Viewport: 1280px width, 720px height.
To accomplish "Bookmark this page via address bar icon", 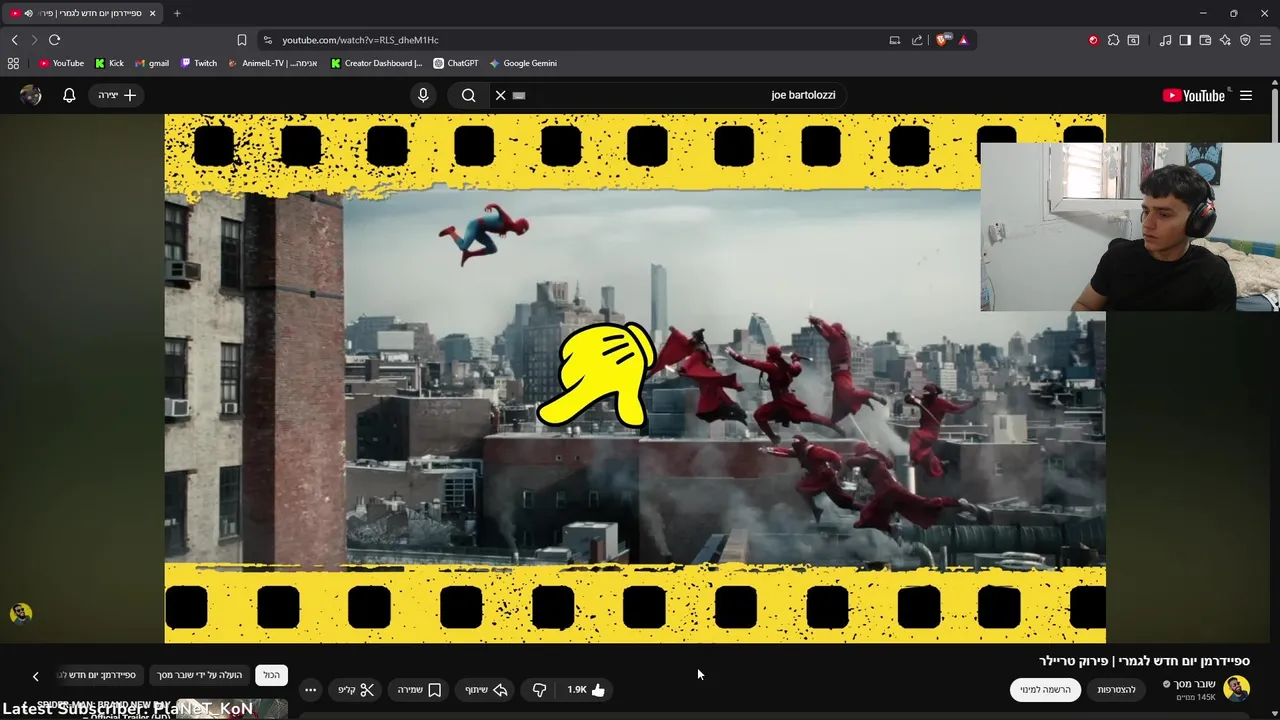I will pyautogui.click(x=242, y=40).
